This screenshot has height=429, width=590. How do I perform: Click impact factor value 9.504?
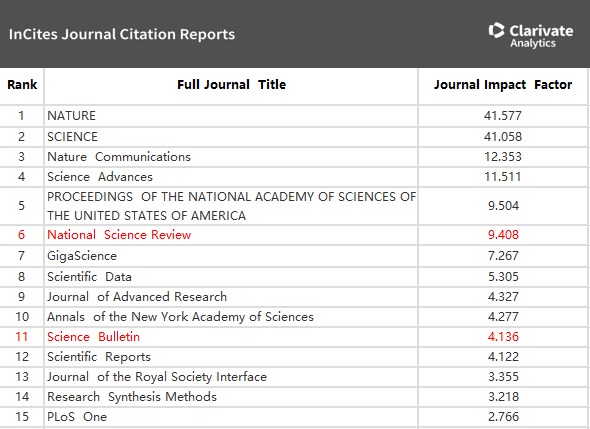(503, 206)
